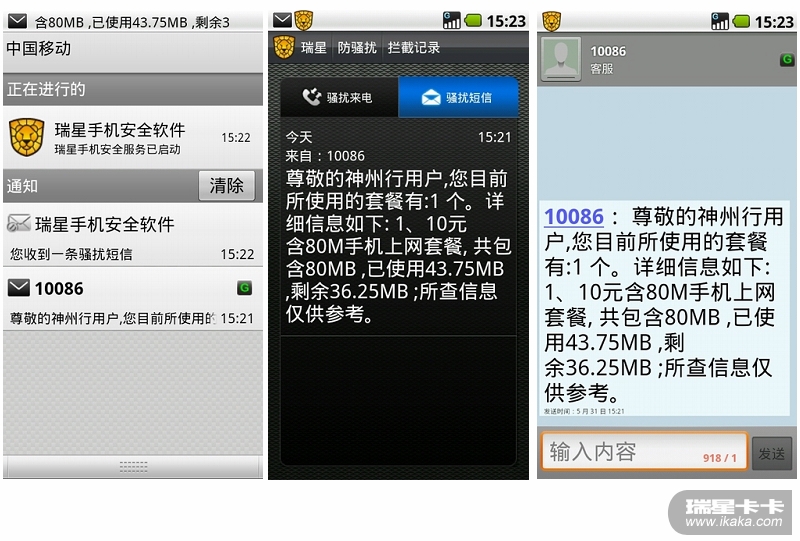Tap the Rising lion shield notification icon
Screen dimensions: 800x541
pos(27,137)
